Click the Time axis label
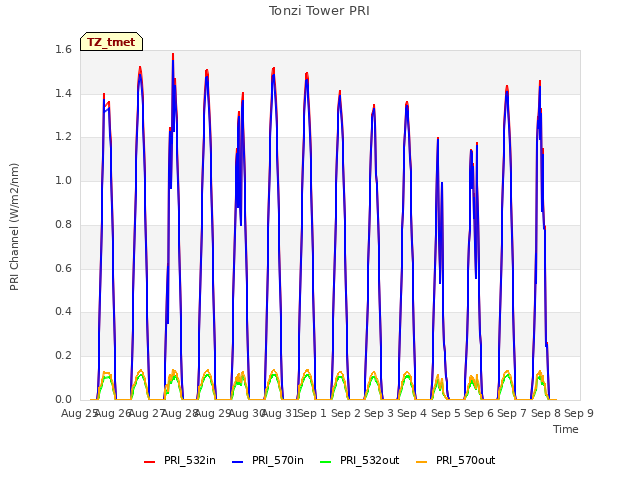 point(566,429)
